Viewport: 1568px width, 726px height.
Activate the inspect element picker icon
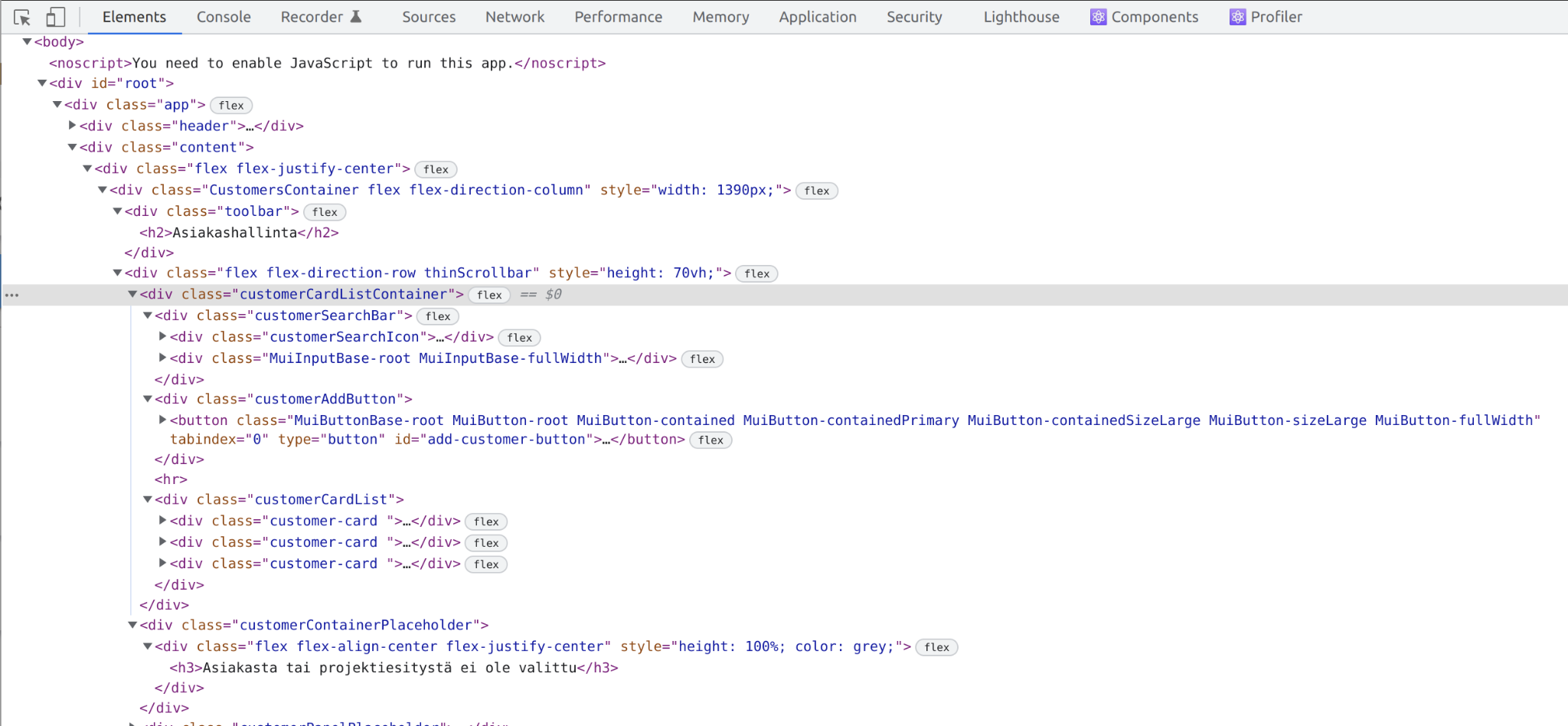point(21,17)
